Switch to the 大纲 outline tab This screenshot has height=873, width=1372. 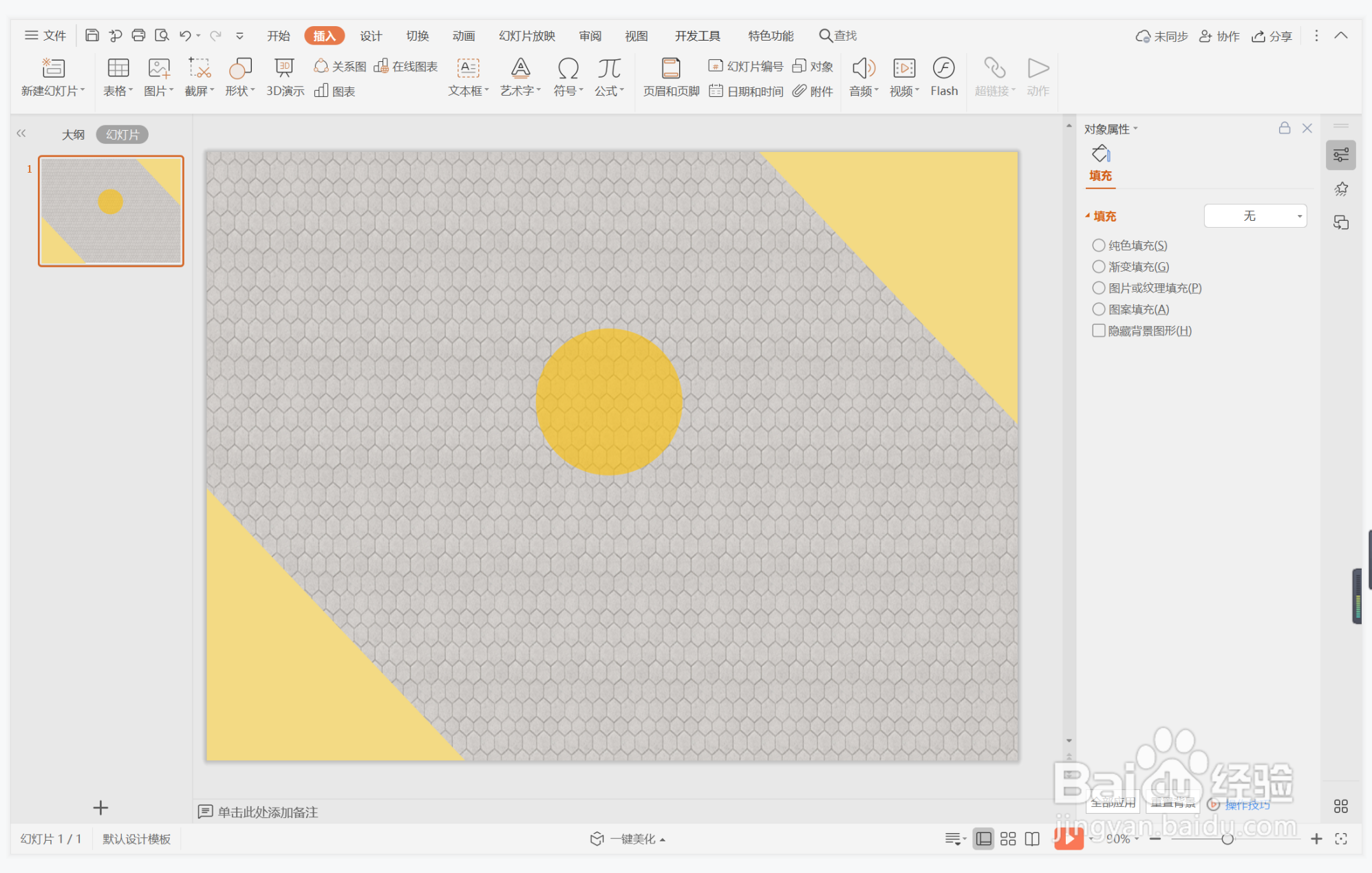73,135
